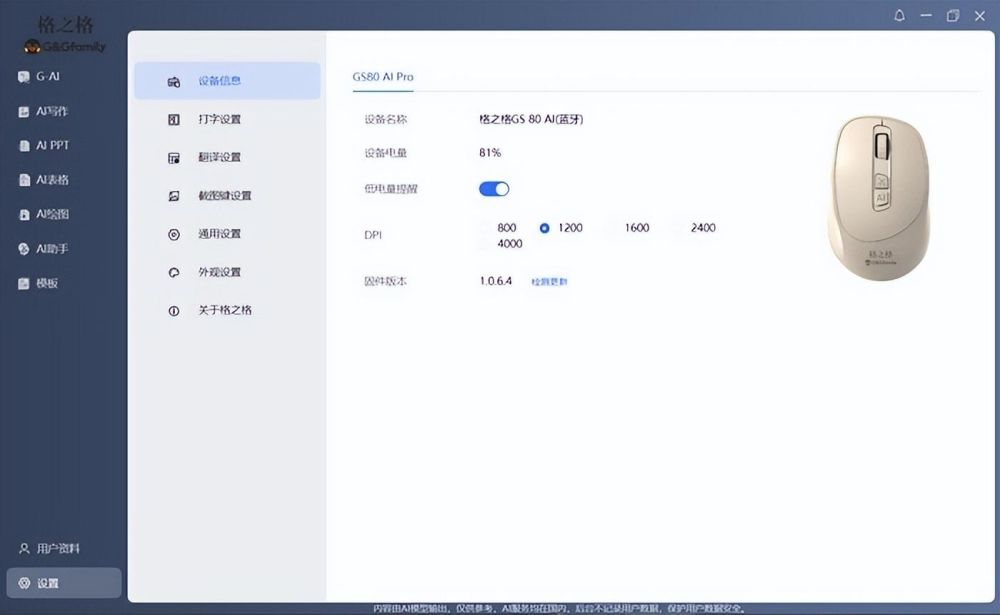Open notifications with the bell icon
1000x615 pixels.
(x=899, y=15)
